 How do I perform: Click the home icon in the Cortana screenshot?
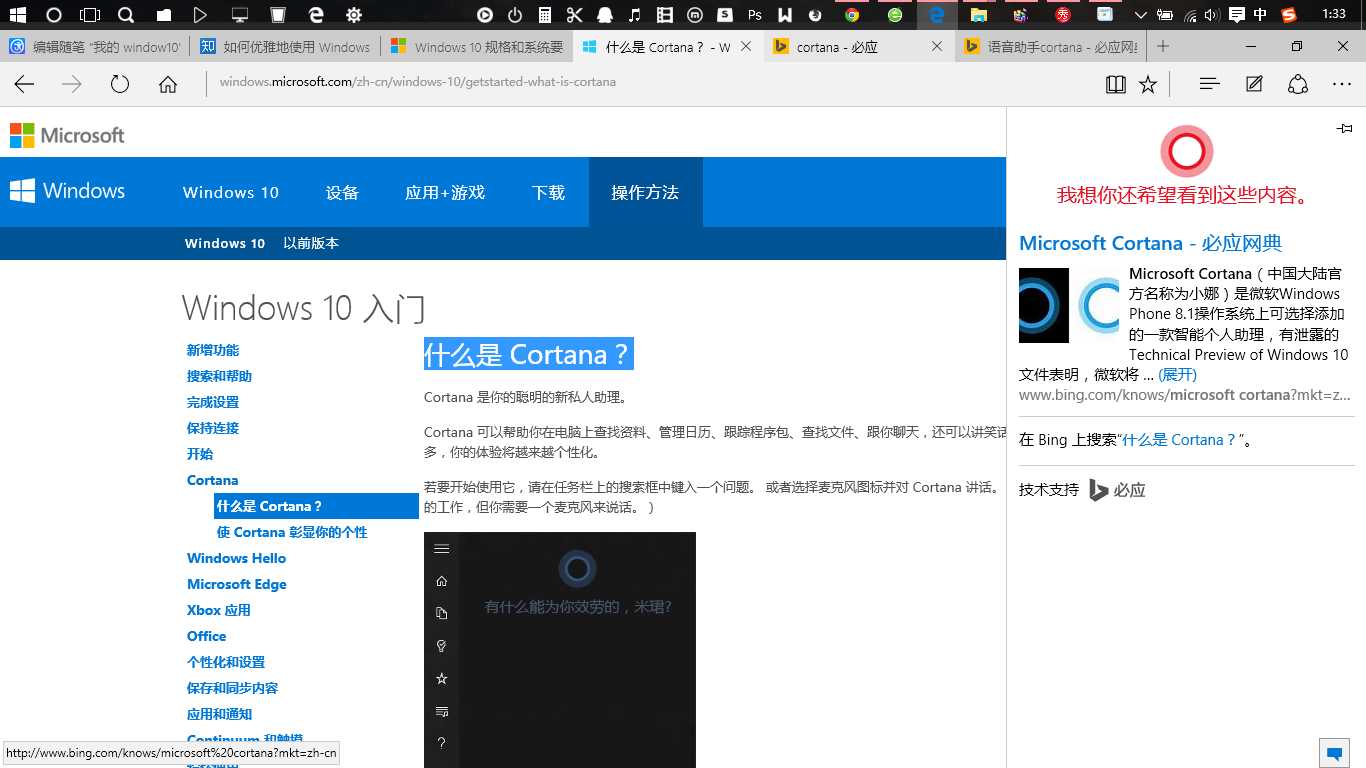(441, 581)
